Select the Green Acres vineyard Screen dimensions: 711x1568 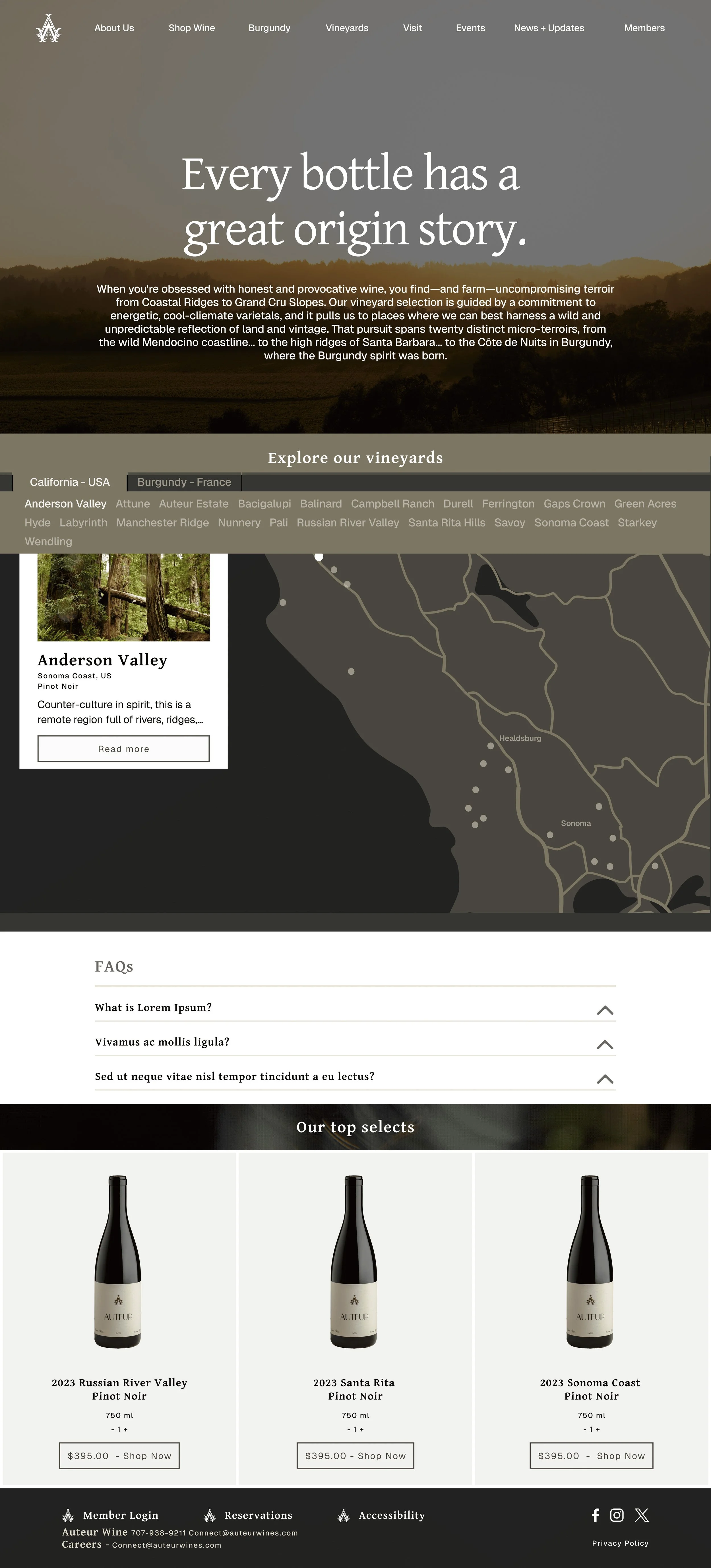[x=645, y=504]
